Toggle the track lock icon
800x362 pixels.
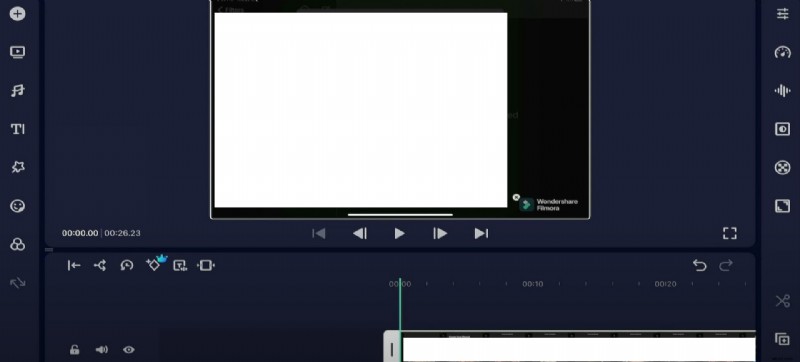click(x=74, y=350)
